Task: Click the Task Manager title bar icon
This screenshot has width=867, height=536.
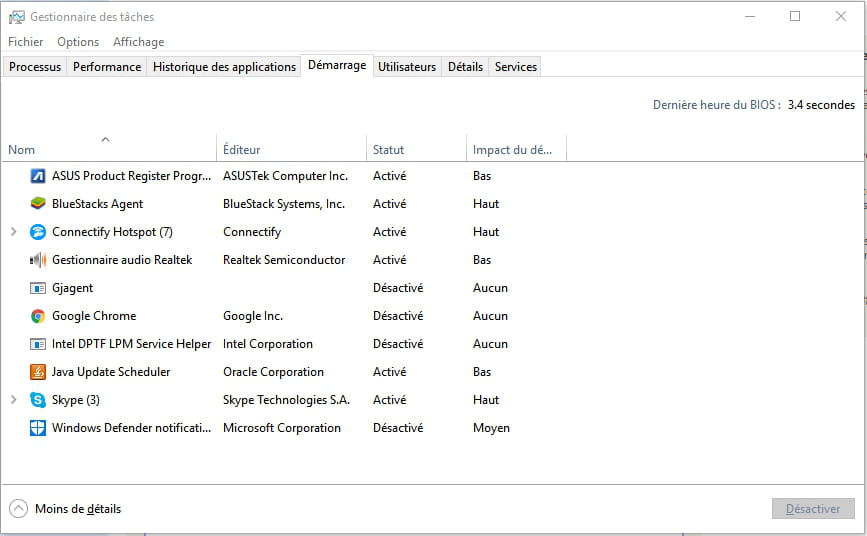Action: tap(17, 17)
